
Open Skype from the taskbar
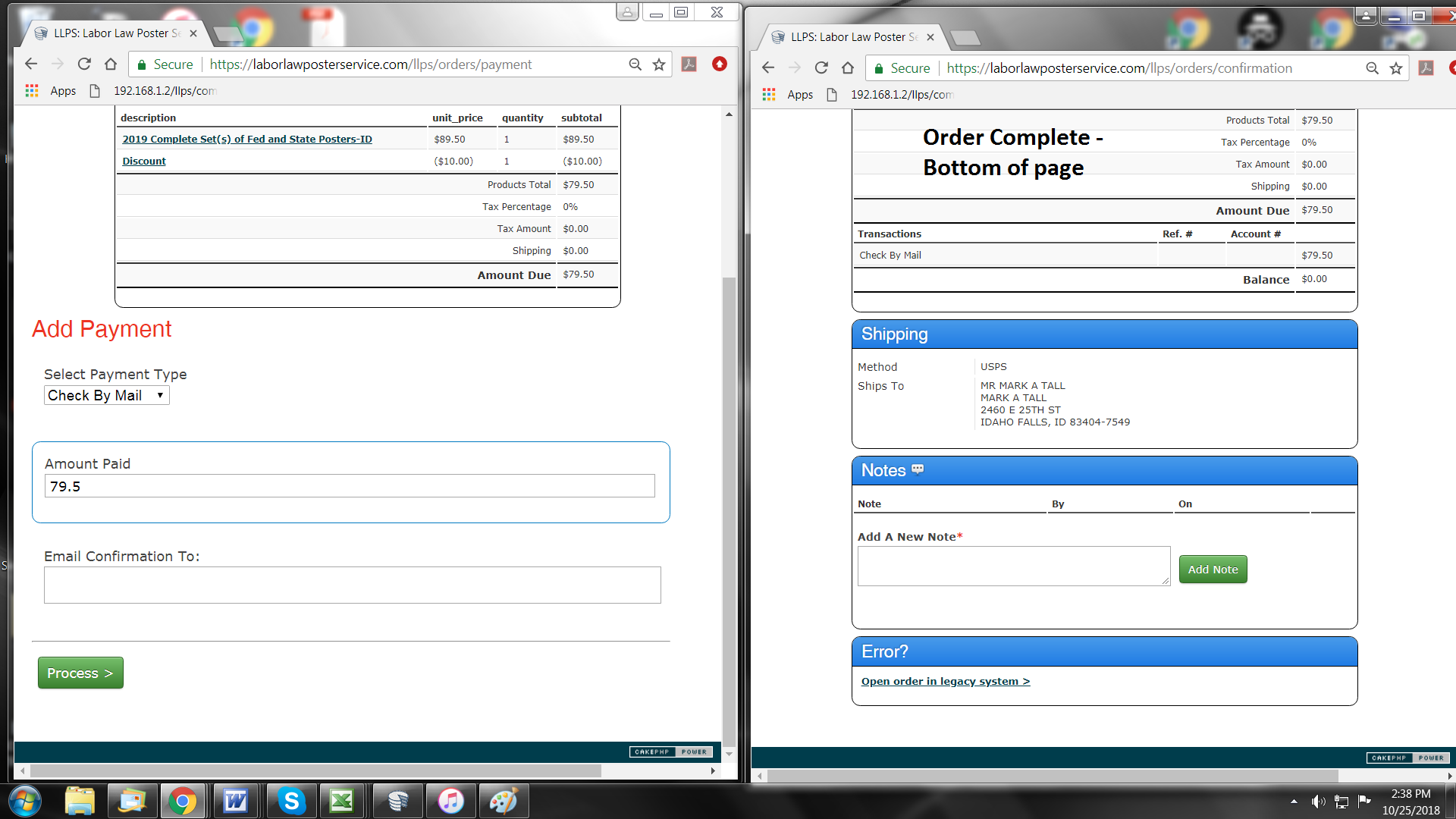291,801
